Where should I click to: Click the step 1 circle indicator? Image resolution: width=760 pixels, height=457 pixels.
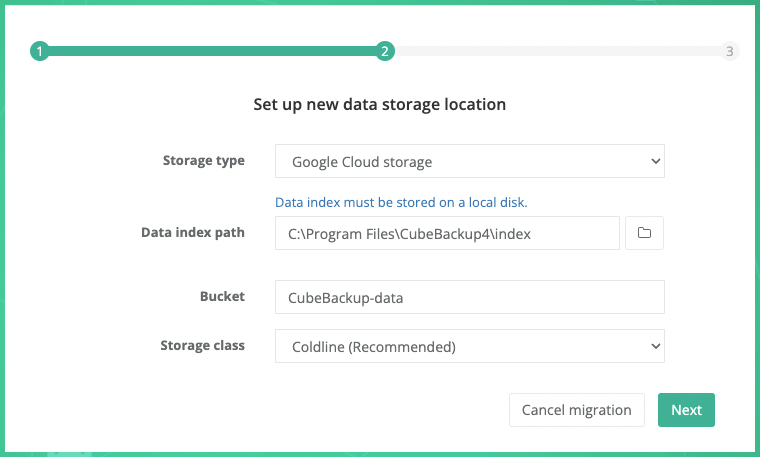click(39, 52)
